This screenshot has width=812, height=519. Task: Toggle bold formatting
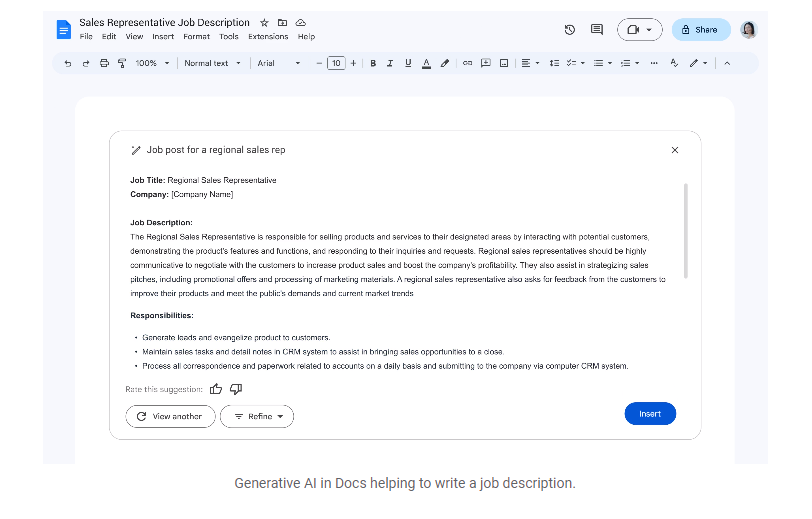[x=373, y=63]
